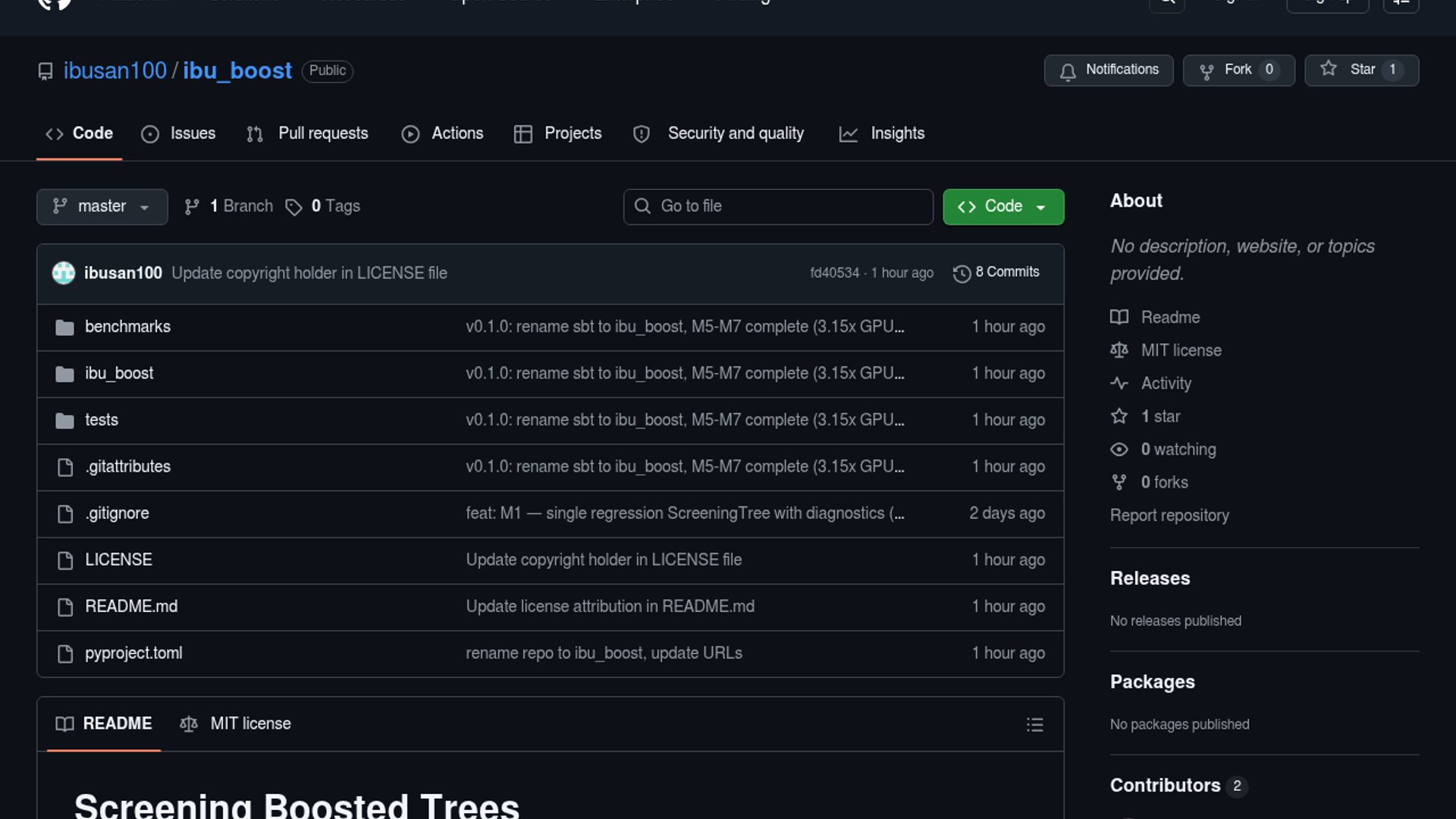The width and height of the screenshot is (1456, 819).
Task: Click the MIT license scale icon in About
Action: 1119,350
